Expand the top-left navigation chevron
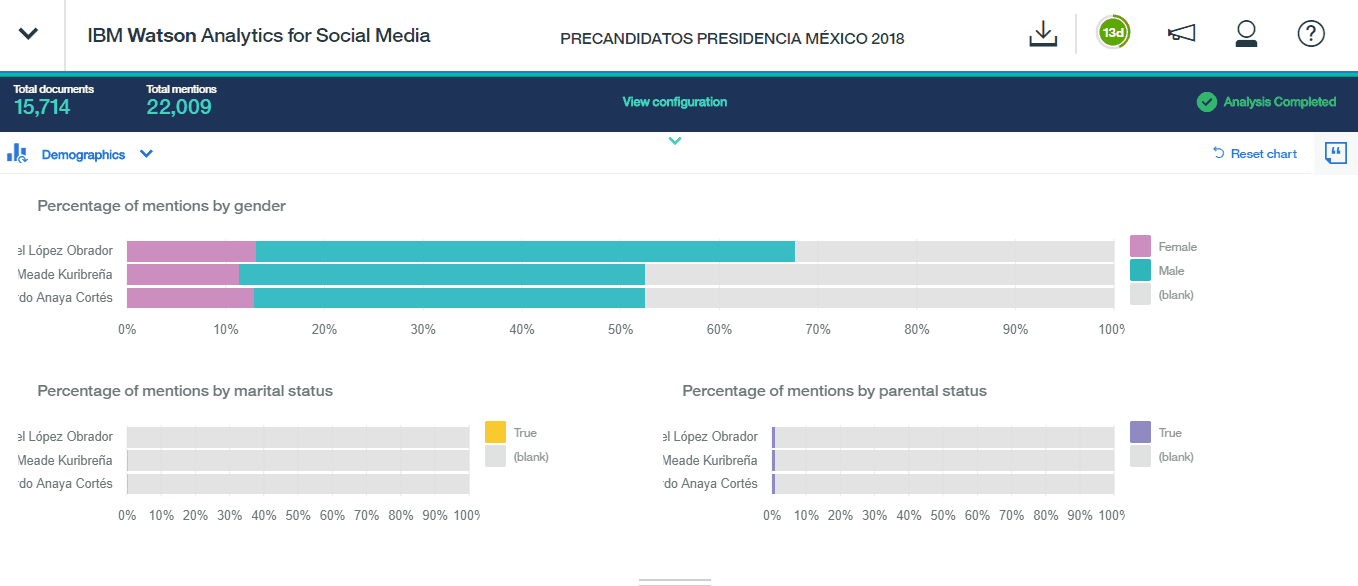Viewport: 1358px width, 586px height. (x=29, y=34)
